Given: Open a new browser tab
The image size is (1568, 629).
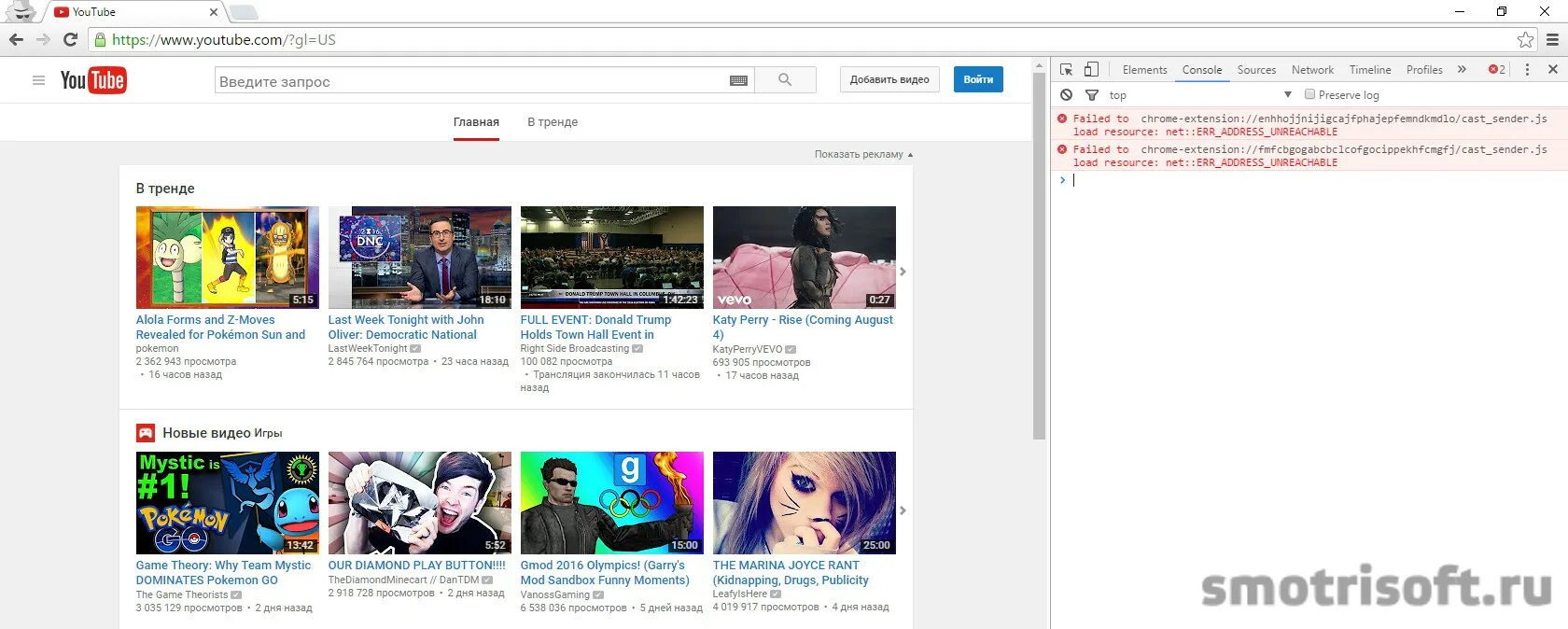Looking at the screenshot, I should pyautogui.click(x=244, y=12).
